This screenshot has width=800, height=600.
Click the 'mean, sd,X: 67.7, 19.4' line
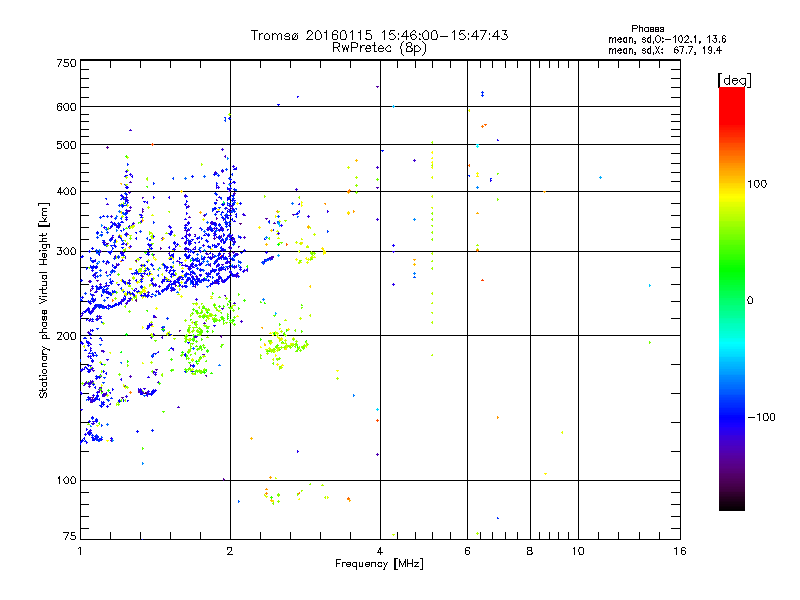tap(665, 50)
